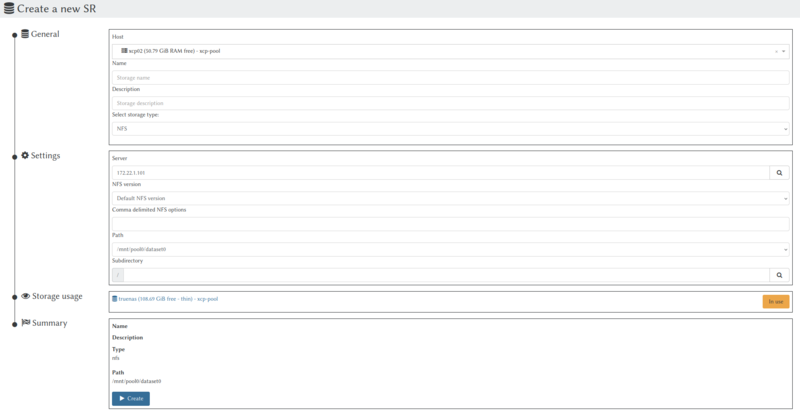
Task: Click the flag icon beside Summary
Action: coord(25,323)
